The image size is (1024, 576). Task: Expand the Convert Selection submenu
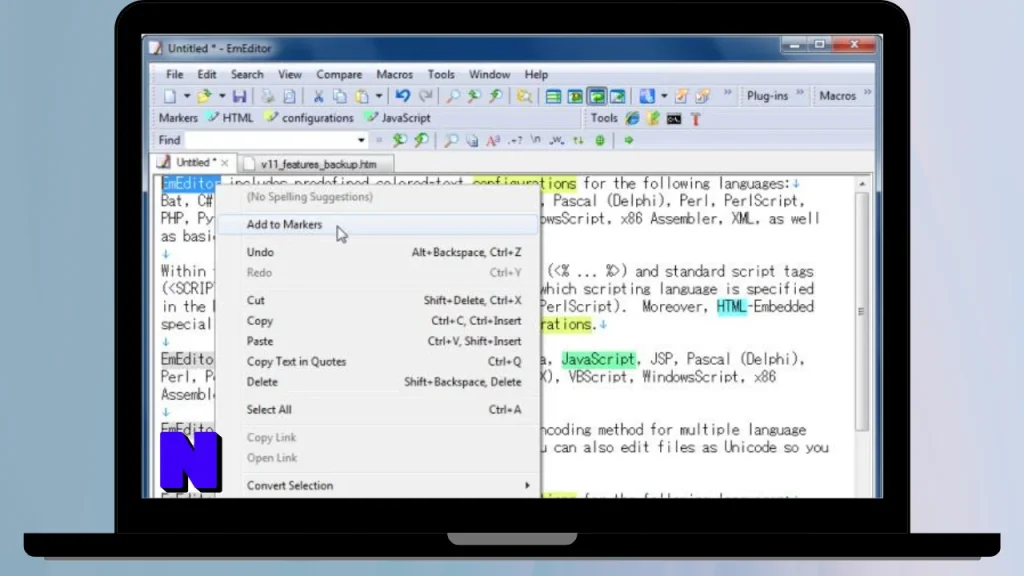pyautogui.click(x=527, y=486)
